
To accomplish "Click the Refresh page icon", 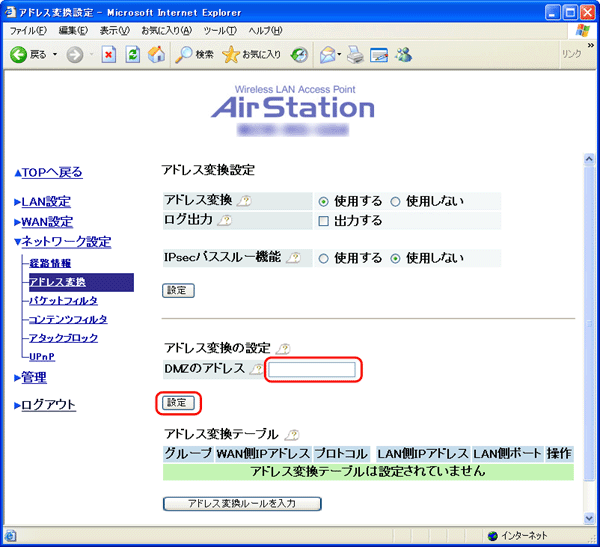I will pos(132,54).
